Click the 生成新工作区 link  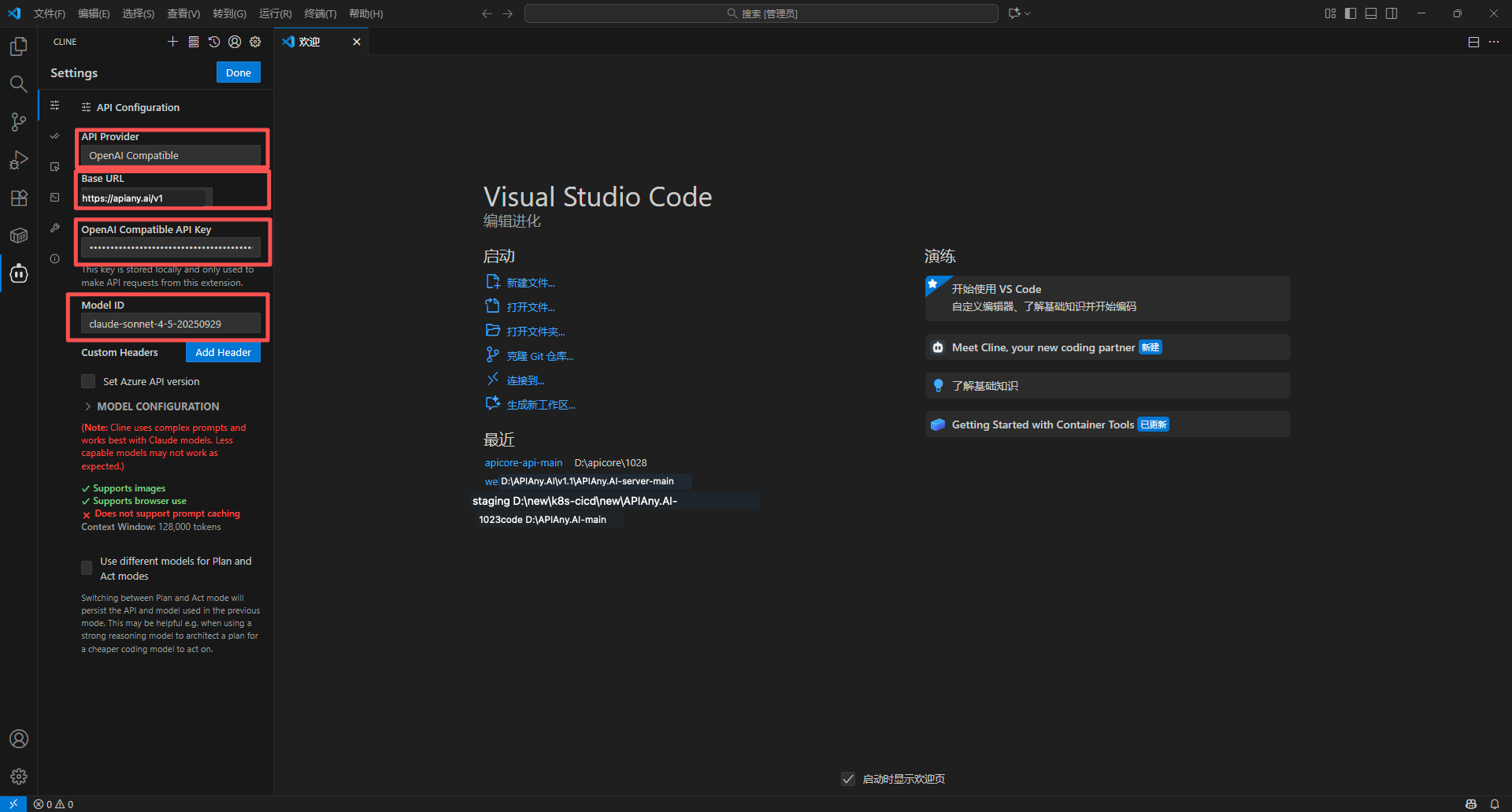click(x=541, y=405)
